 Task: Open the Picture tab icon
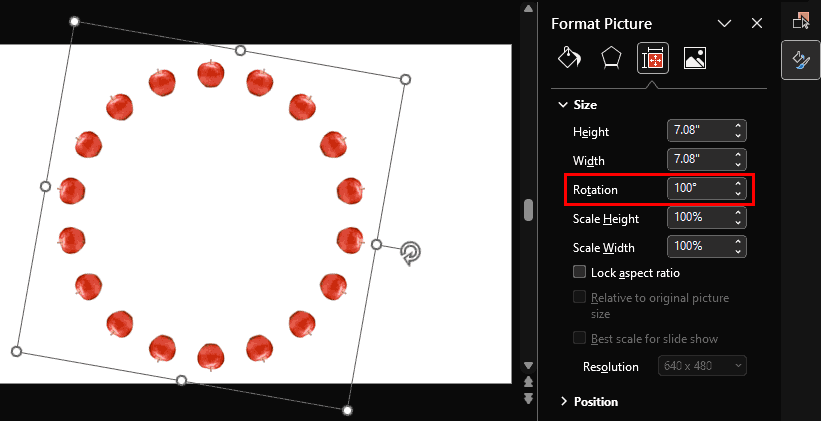coord(695,58)
